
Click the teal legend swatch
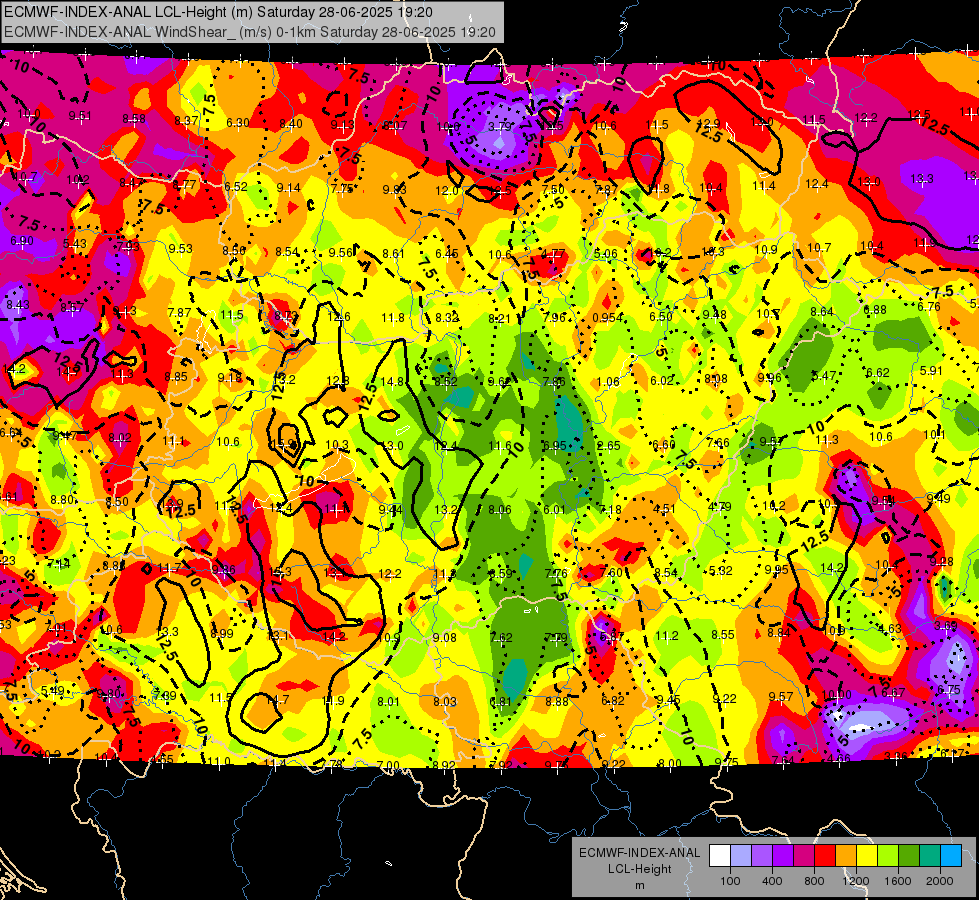(929, 856)
